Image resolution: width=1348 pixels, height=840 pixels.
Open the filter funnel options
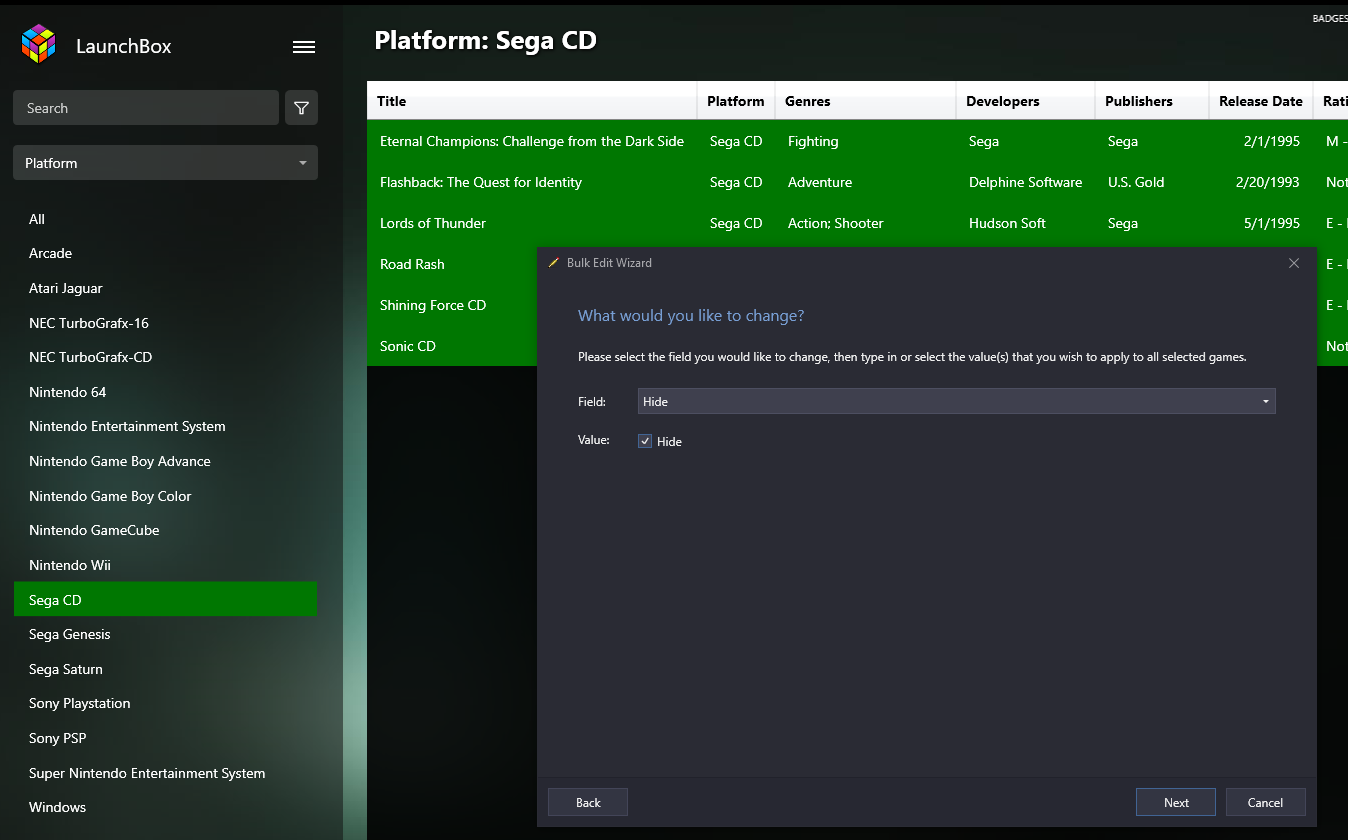coord(301,108)
